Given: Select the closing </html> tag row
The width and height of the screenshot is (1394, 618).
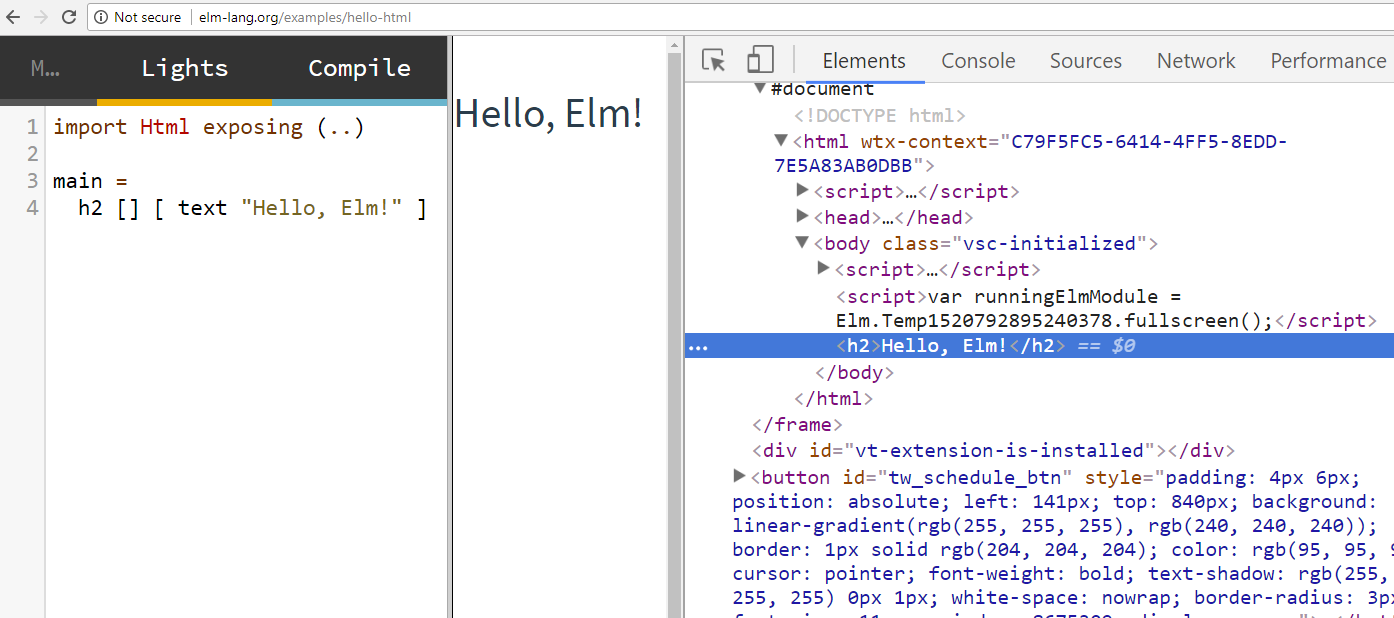Looking at the screenshot, I should 833,399.
